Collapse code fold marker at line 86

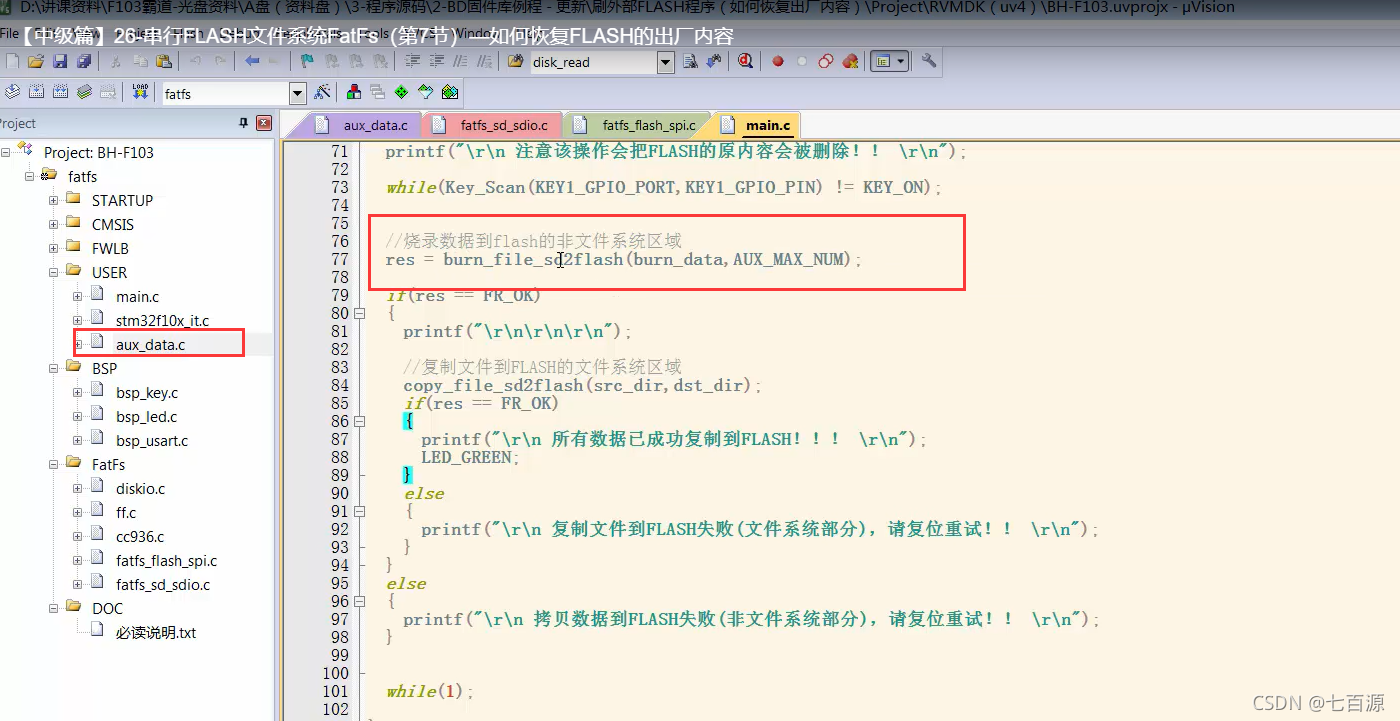[x=362, y=421]
